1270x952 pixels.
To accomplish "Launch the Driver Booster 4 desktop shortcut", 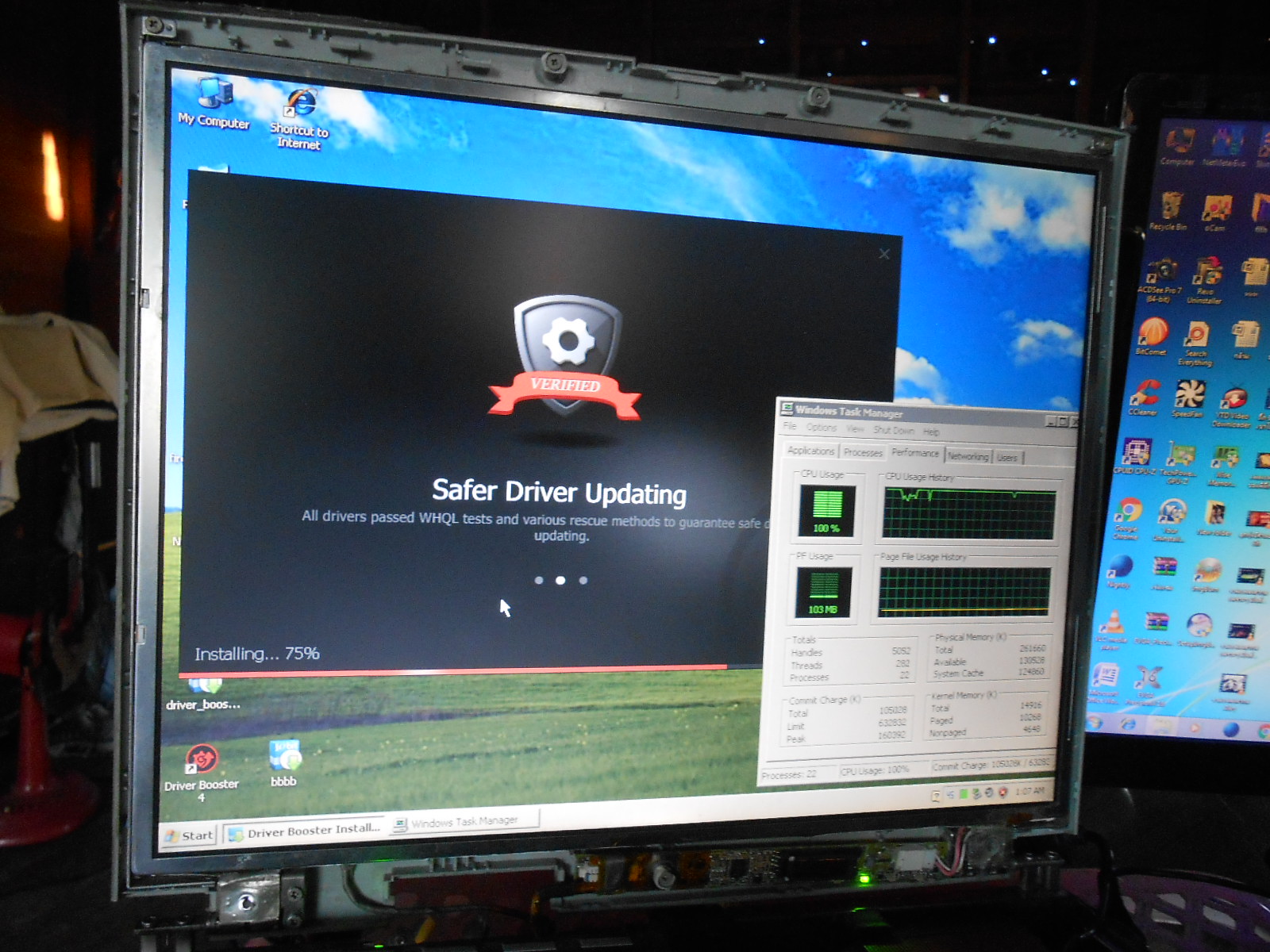I will (x=202, y=773).
